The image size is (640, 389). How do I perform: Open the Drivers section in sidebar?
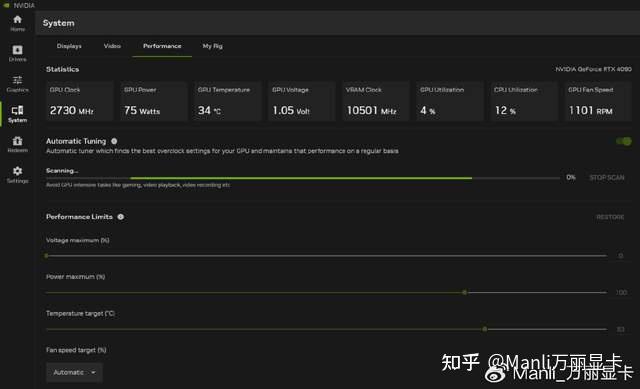18,53
